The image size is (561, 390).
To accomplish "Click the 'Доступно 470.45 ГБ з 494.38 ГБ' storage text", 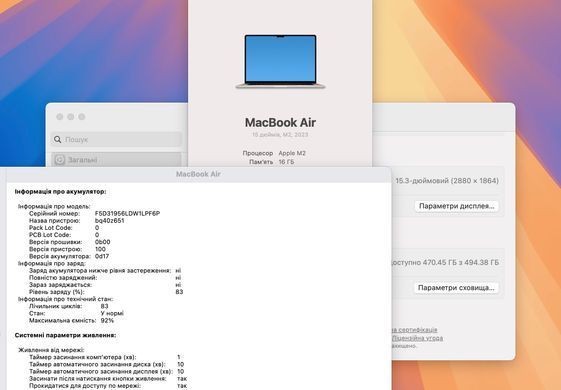I will [444, 262].
